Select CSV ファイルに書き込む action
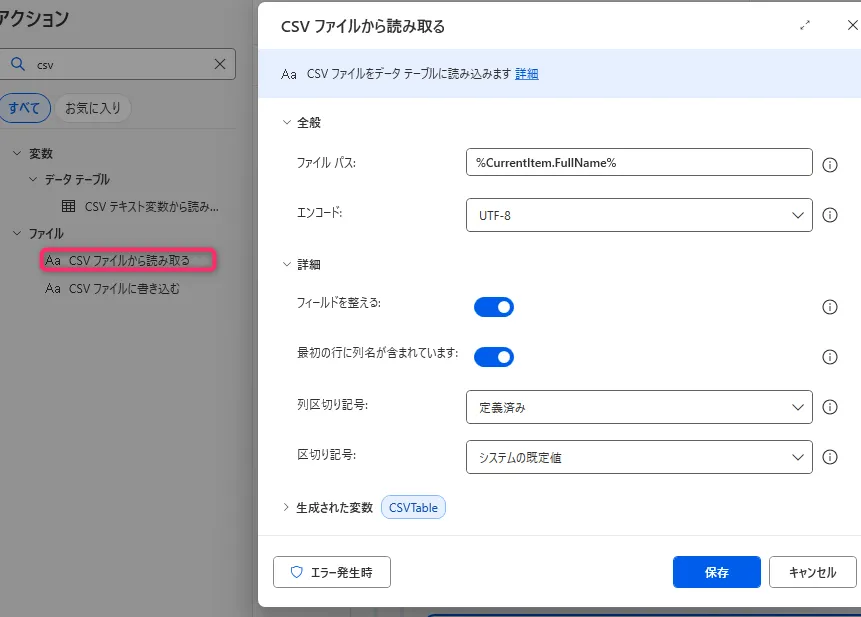Image resolution: width=861 pixels, height=617 pixels. [x=124, y=289]
